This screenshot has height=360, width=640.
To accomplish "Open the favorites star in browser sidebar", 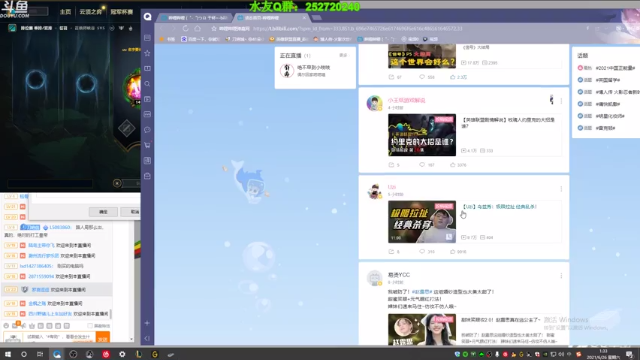I will pos(147,53).
